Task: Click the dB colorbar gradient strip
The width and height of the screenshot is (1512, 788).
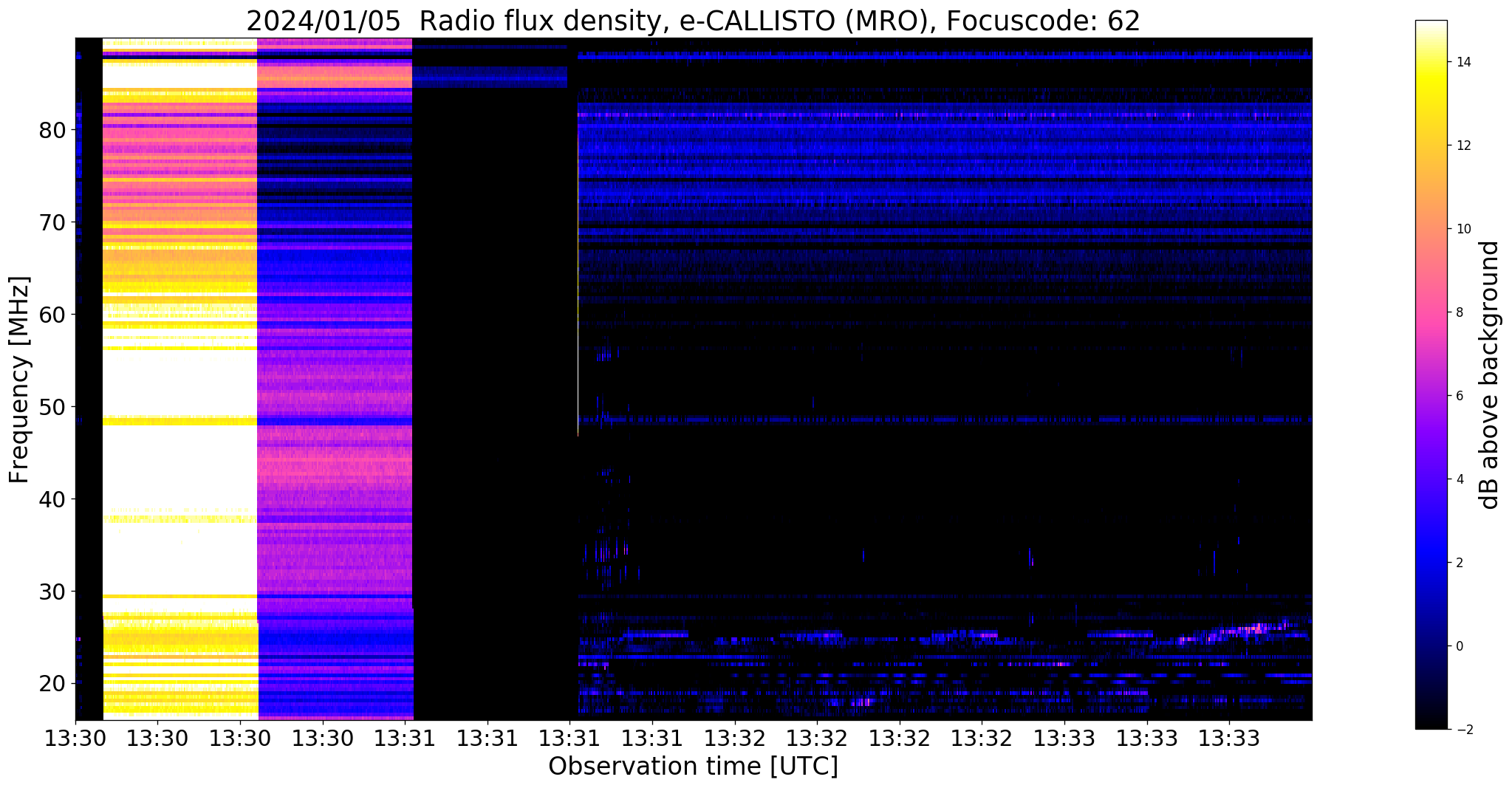Action: [1431, 375]
